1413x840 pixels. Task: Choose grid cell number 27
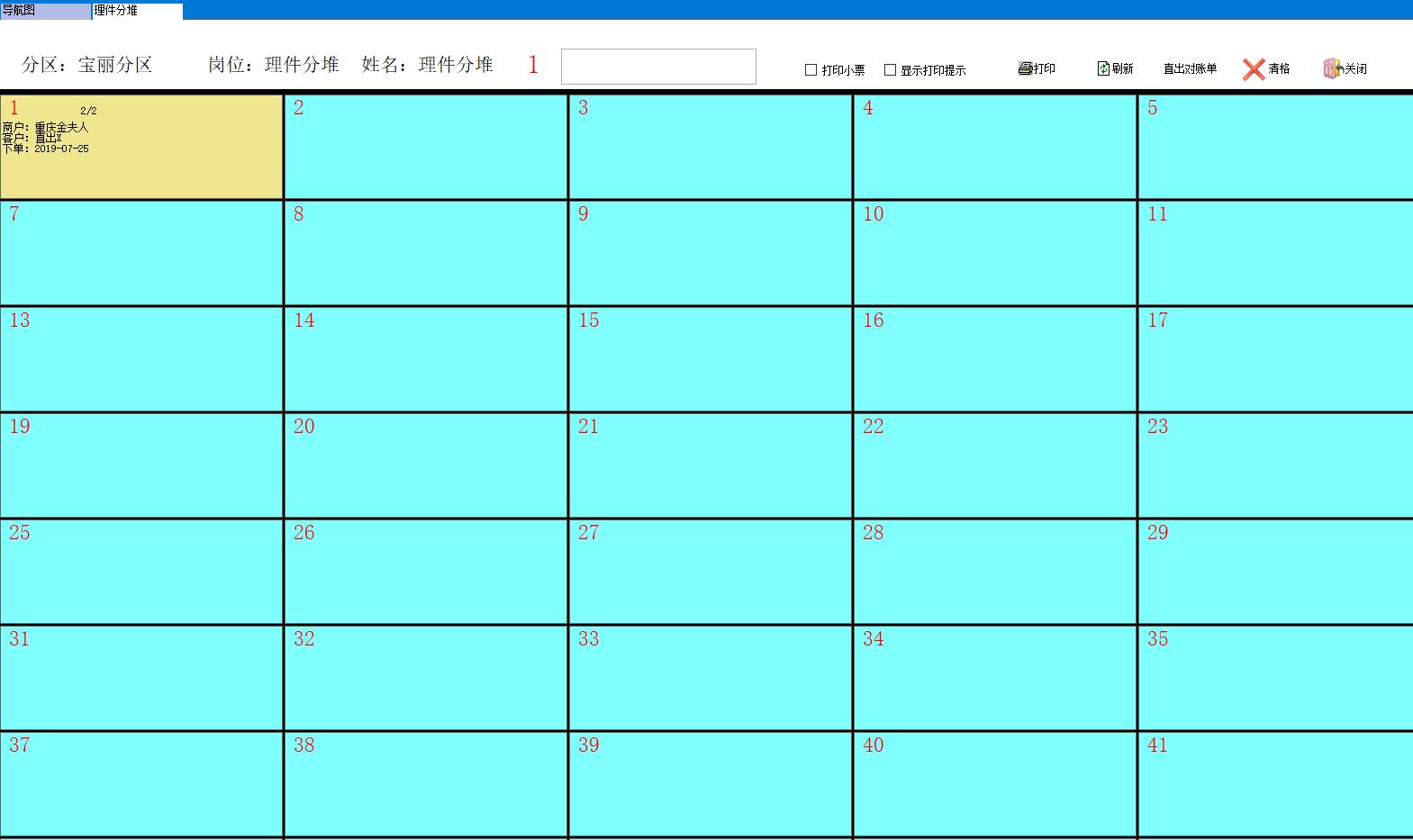[x=711, y=573]
